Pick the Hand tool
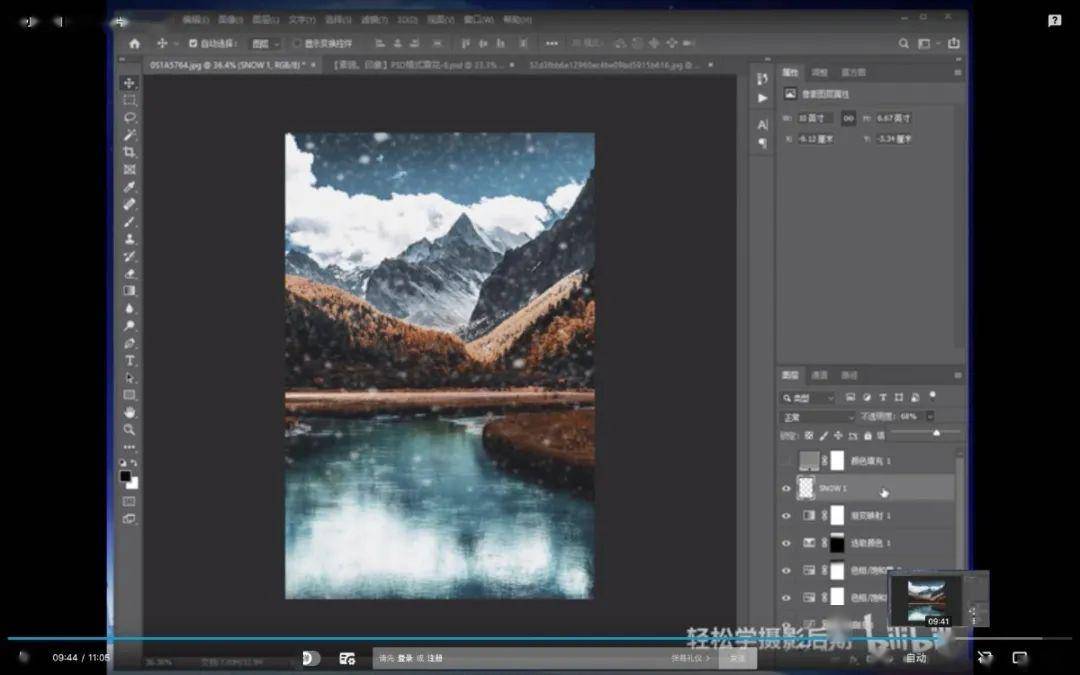 point(129,412)
